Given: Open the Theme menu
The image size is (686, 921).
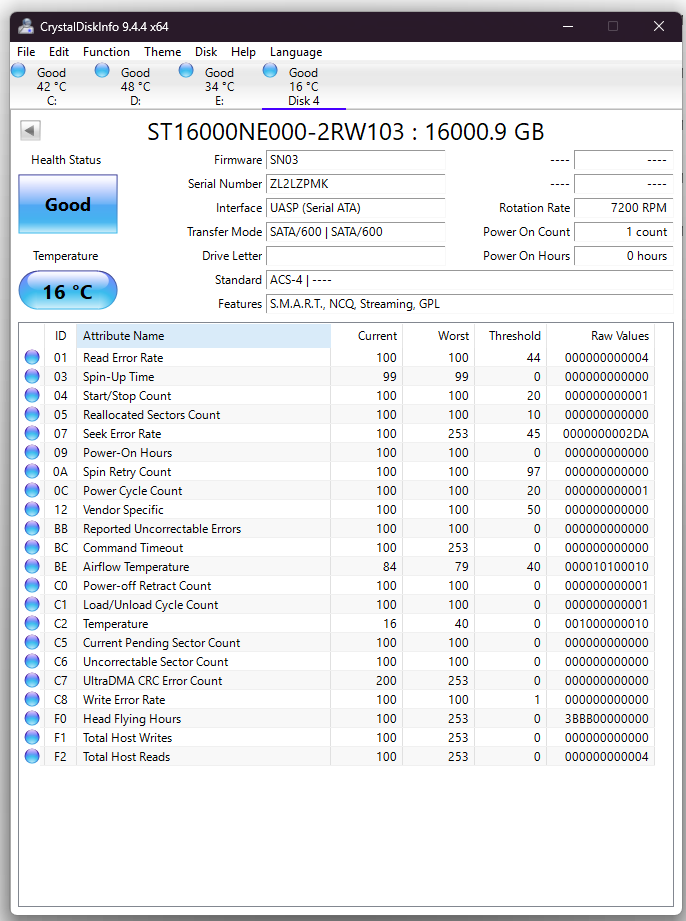Looking at the screenshot, I should (163, 52).
